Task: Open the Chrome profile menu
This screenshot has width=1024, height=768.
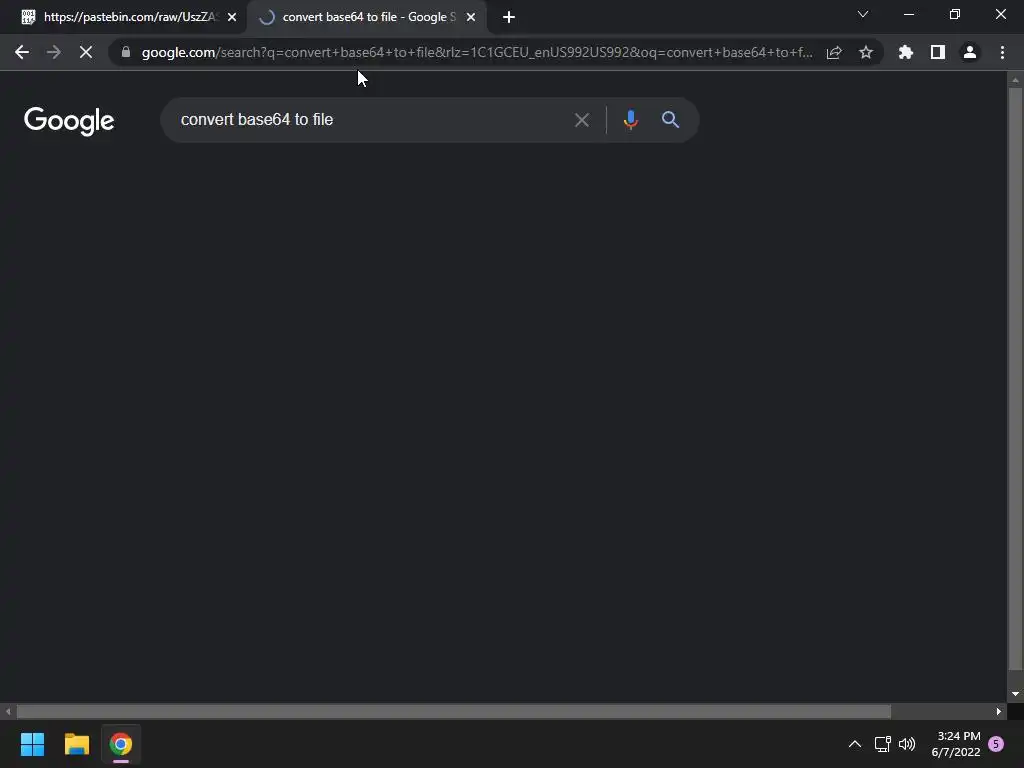Action: [x=970, y=52]
